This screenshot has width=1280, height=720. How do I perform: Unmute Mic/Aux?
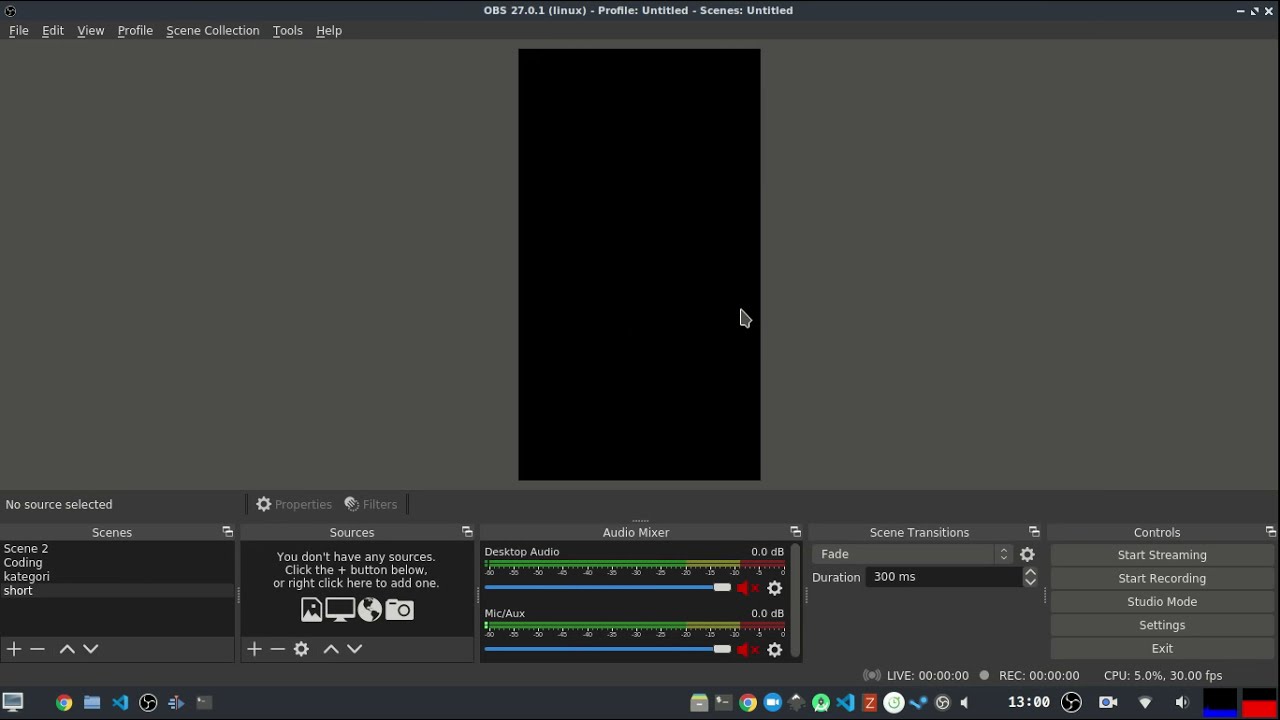[748, 650]
